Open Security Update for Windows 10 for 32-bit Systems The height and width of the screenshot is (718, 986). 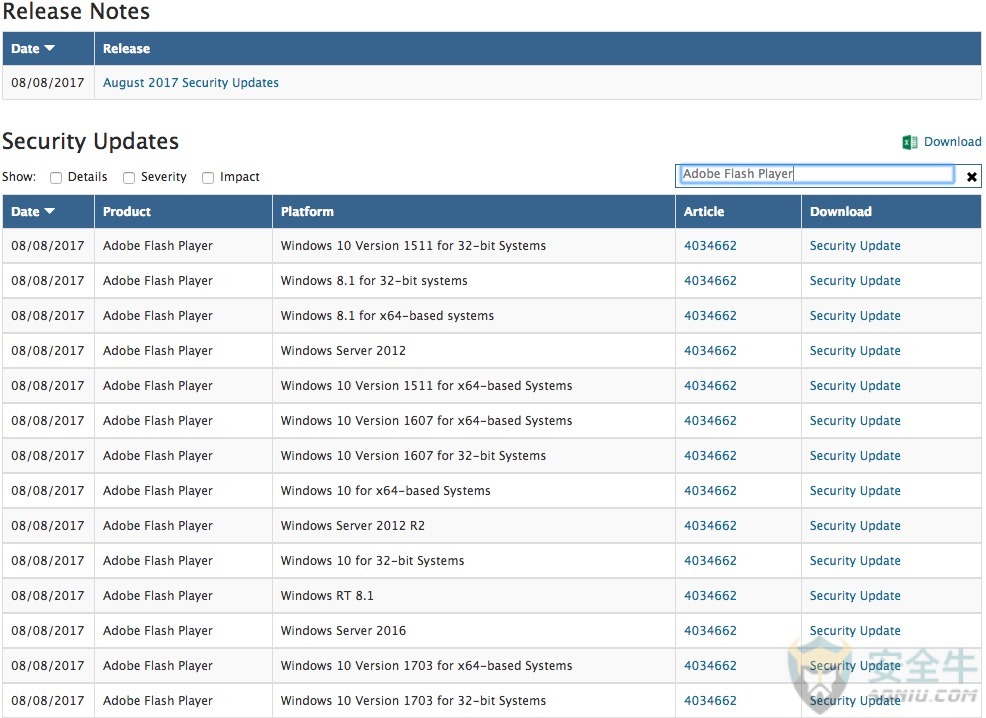pos(855,561)
